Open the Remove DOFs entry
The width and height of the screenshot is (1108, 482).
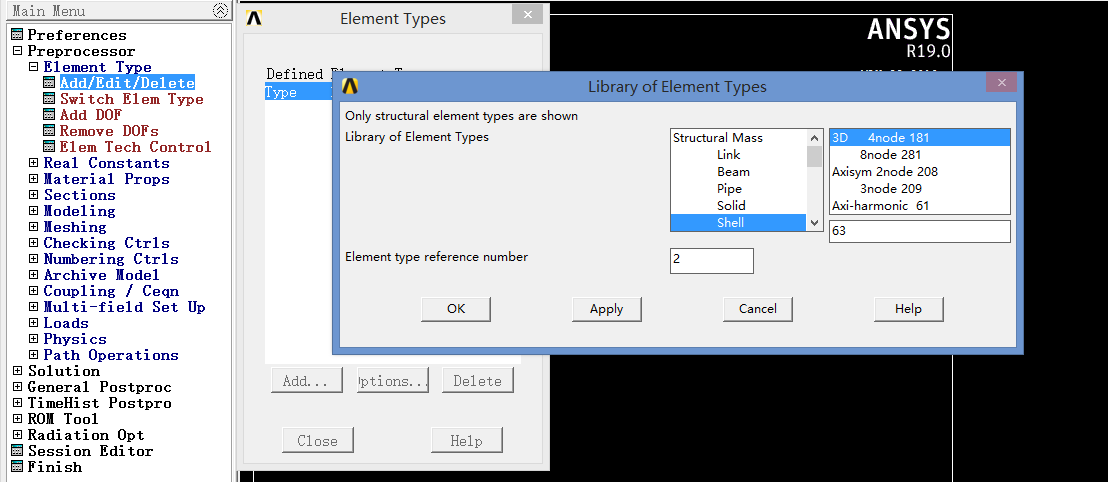109,131
